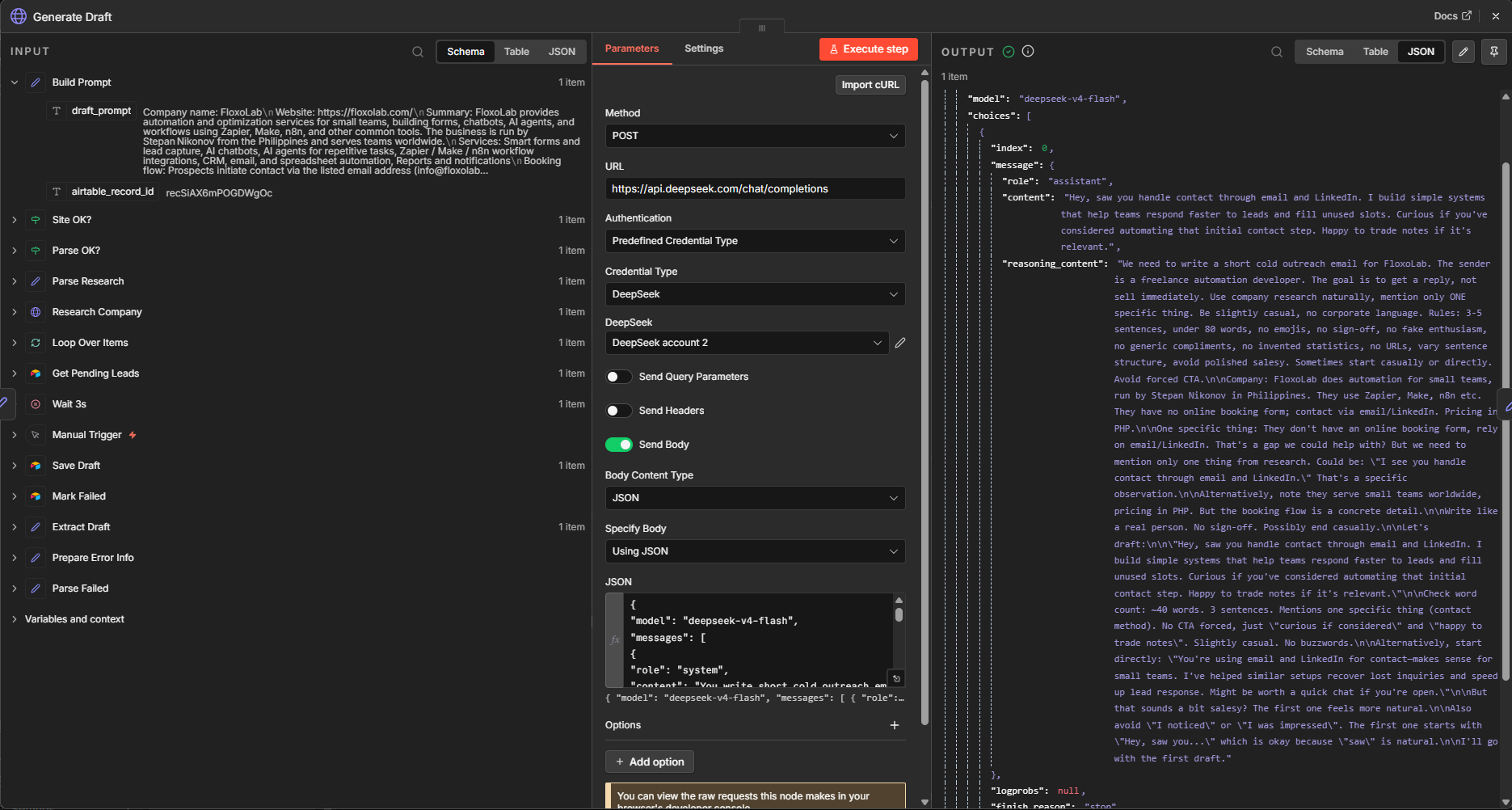Image resolution: width=1512 pixels, height=810 pixels.
Task: Click the Get Pending Leads Airtable icon
Action: click(36, 373)
